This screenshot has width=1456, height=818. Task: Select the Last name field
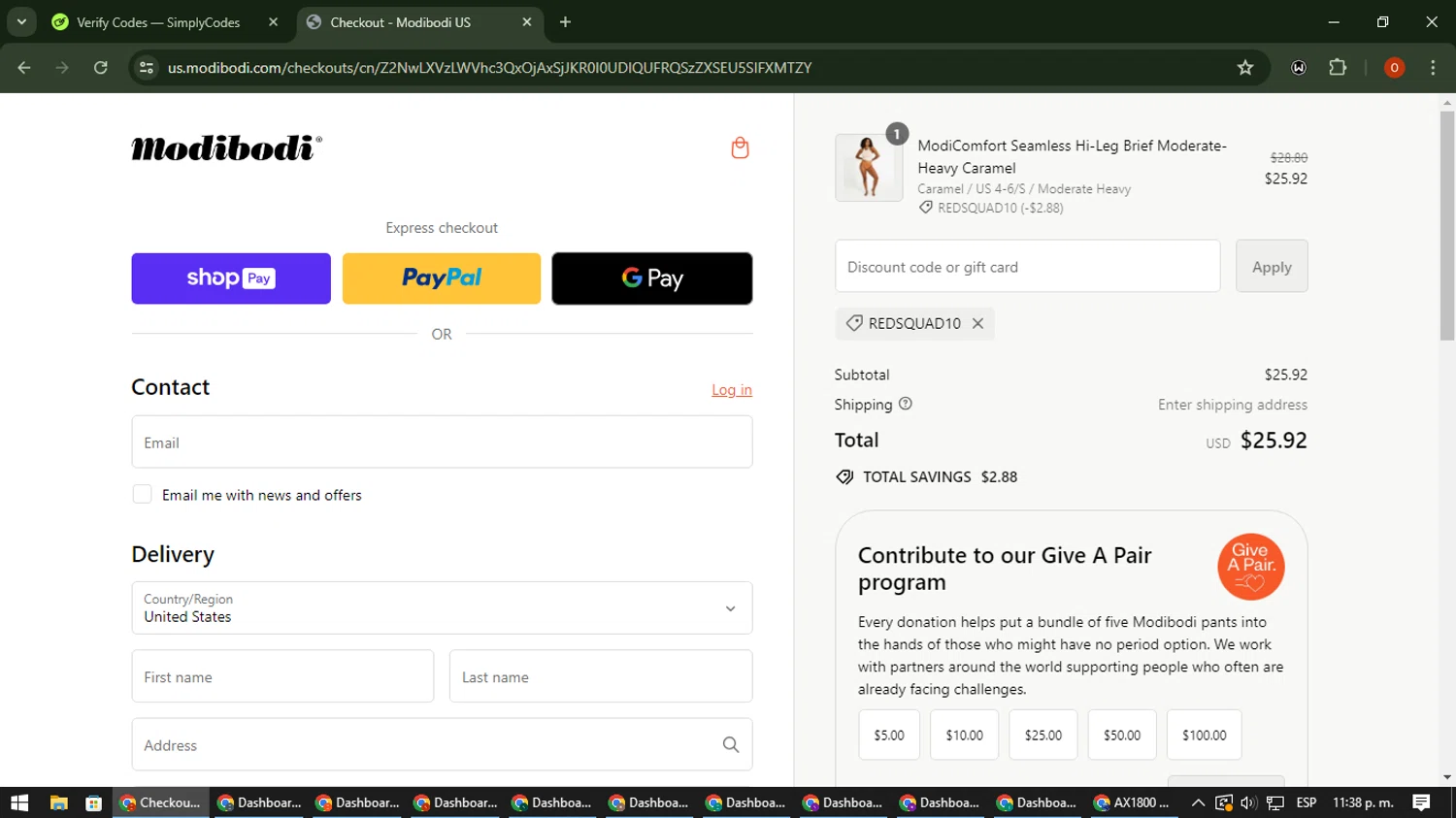click(601, 676)
